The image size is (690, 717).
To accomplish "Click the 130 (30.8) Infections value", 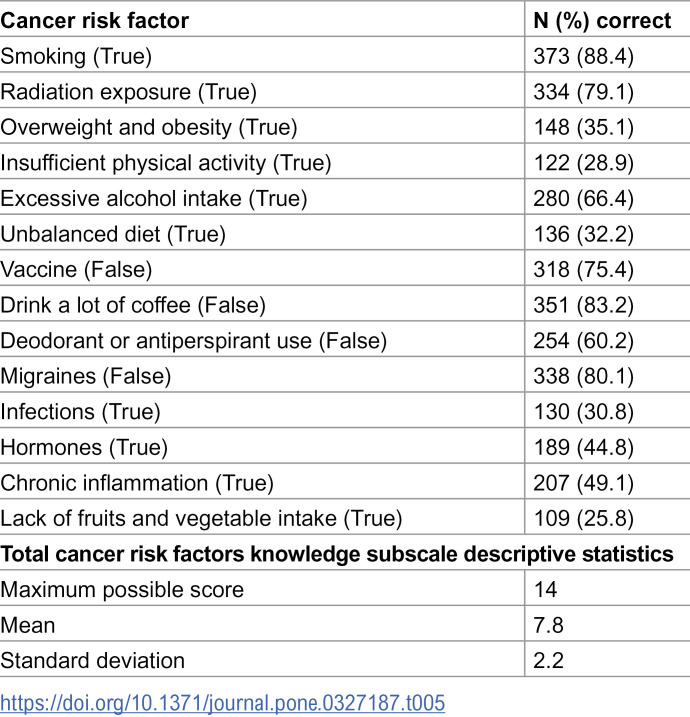I will click(x=583, y=412).
